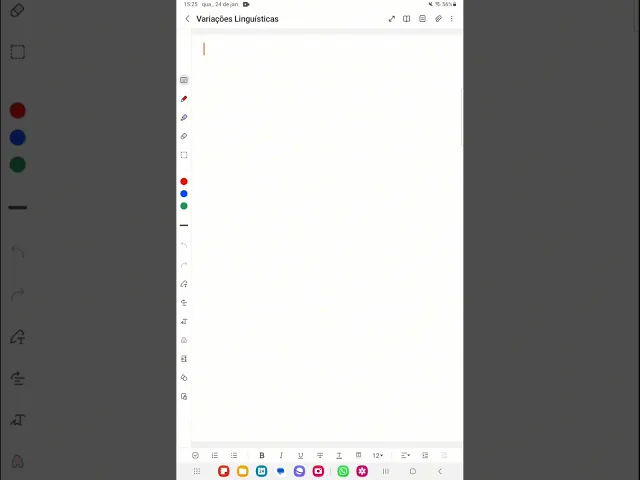Toggle italic text formatting

coord(281,455)
